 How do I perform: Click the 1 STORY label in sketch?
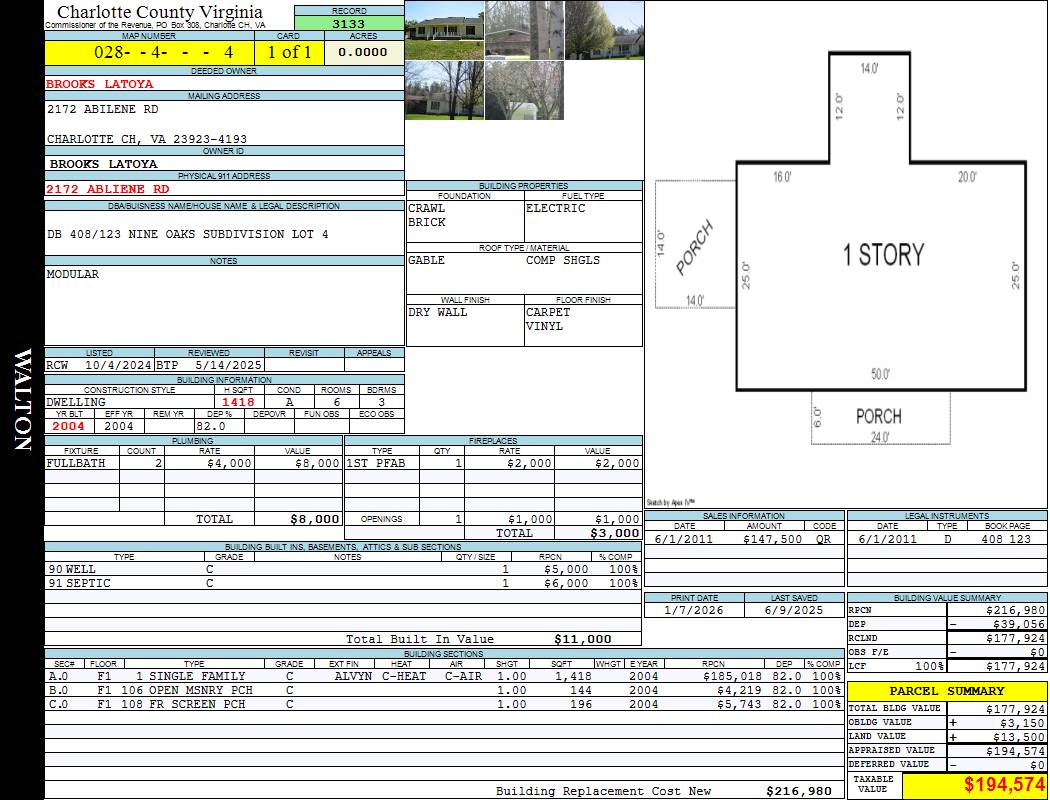tap(884, 254)
